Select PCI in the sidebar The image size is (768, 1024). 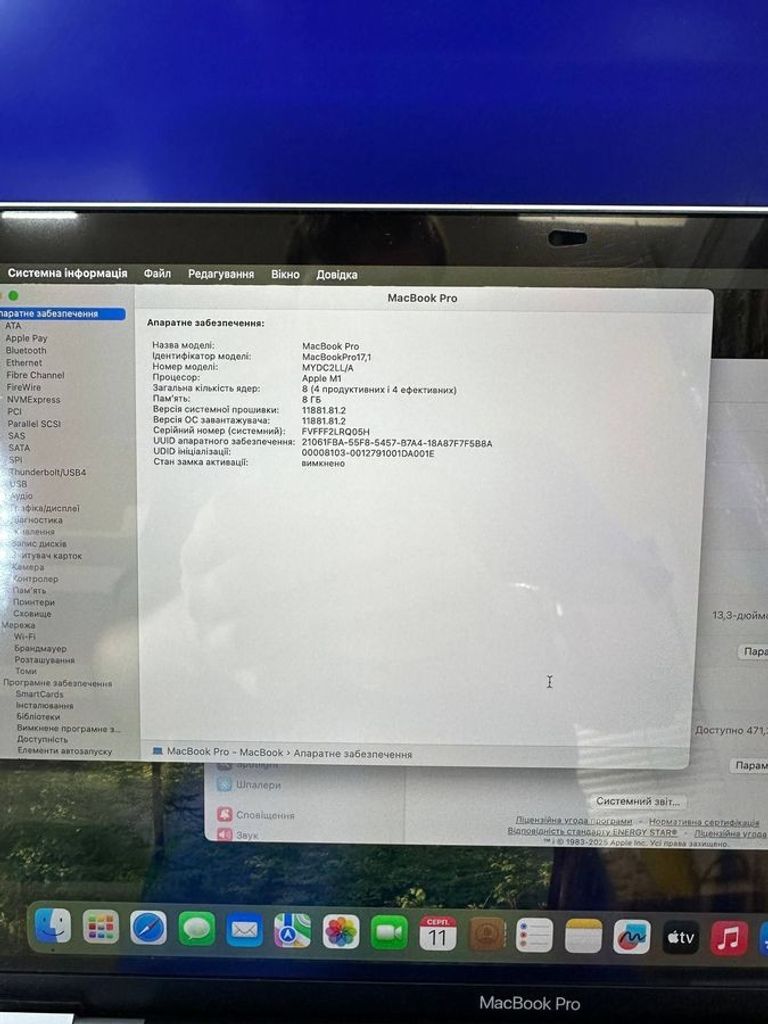click(x=14, y=411)
